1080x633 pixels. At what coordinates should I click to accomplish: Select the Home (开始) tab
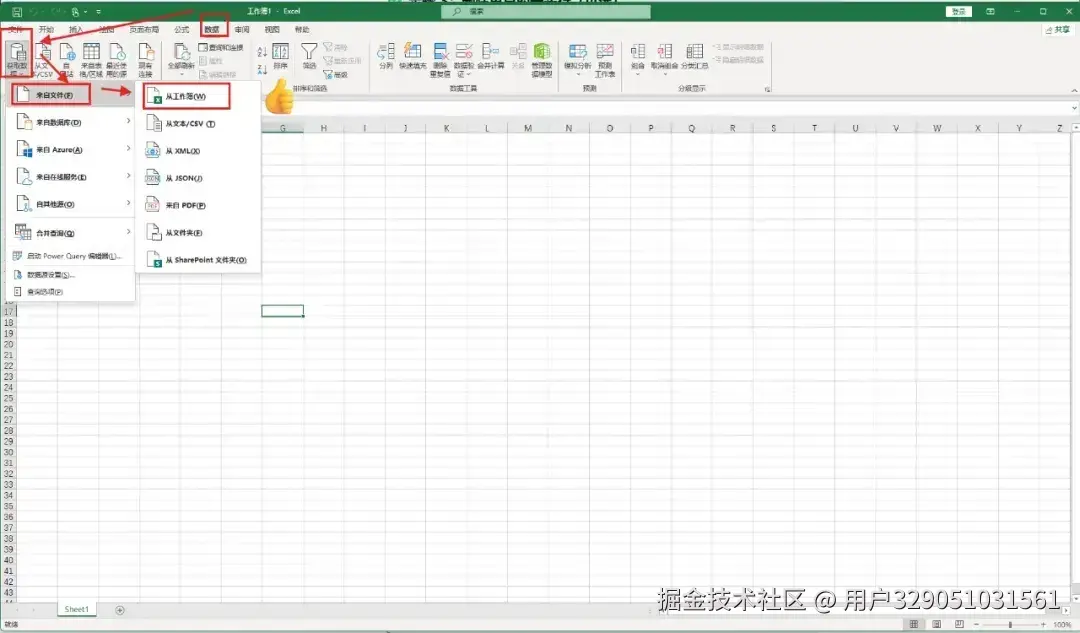[46, 30]
